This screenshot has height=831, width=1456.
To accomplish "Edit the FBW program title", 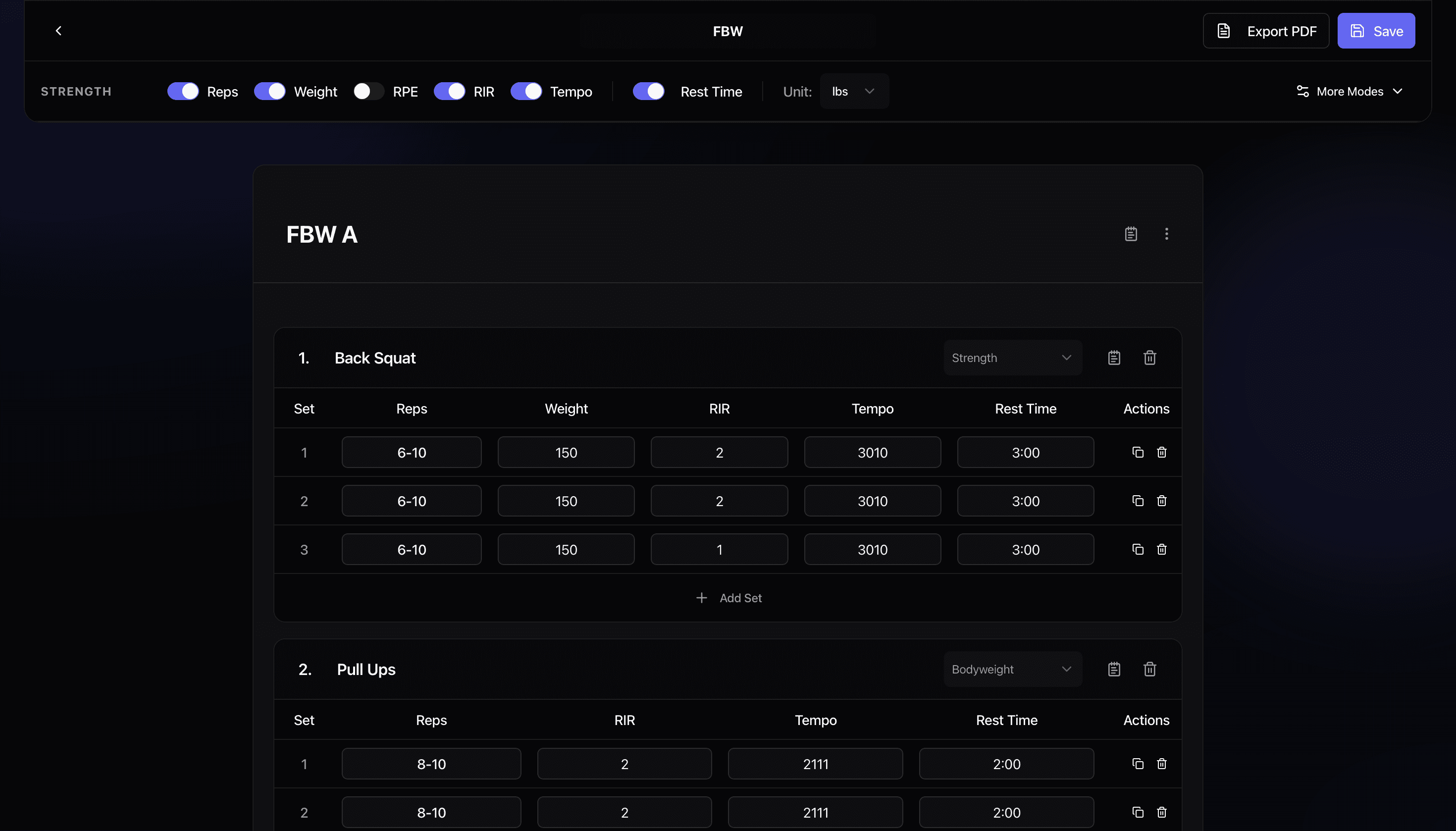I will click(728, 31).
